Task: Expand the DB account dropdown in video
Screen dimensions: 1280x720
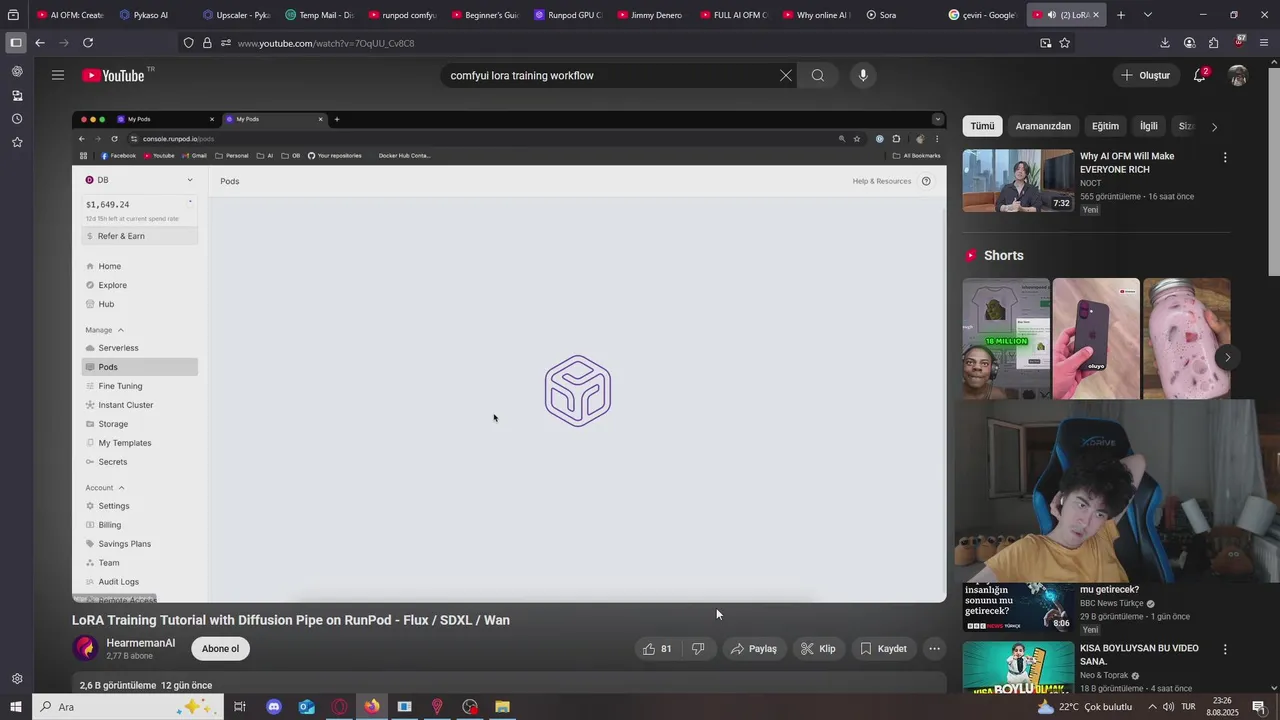Action: click(x=190, y=180)
